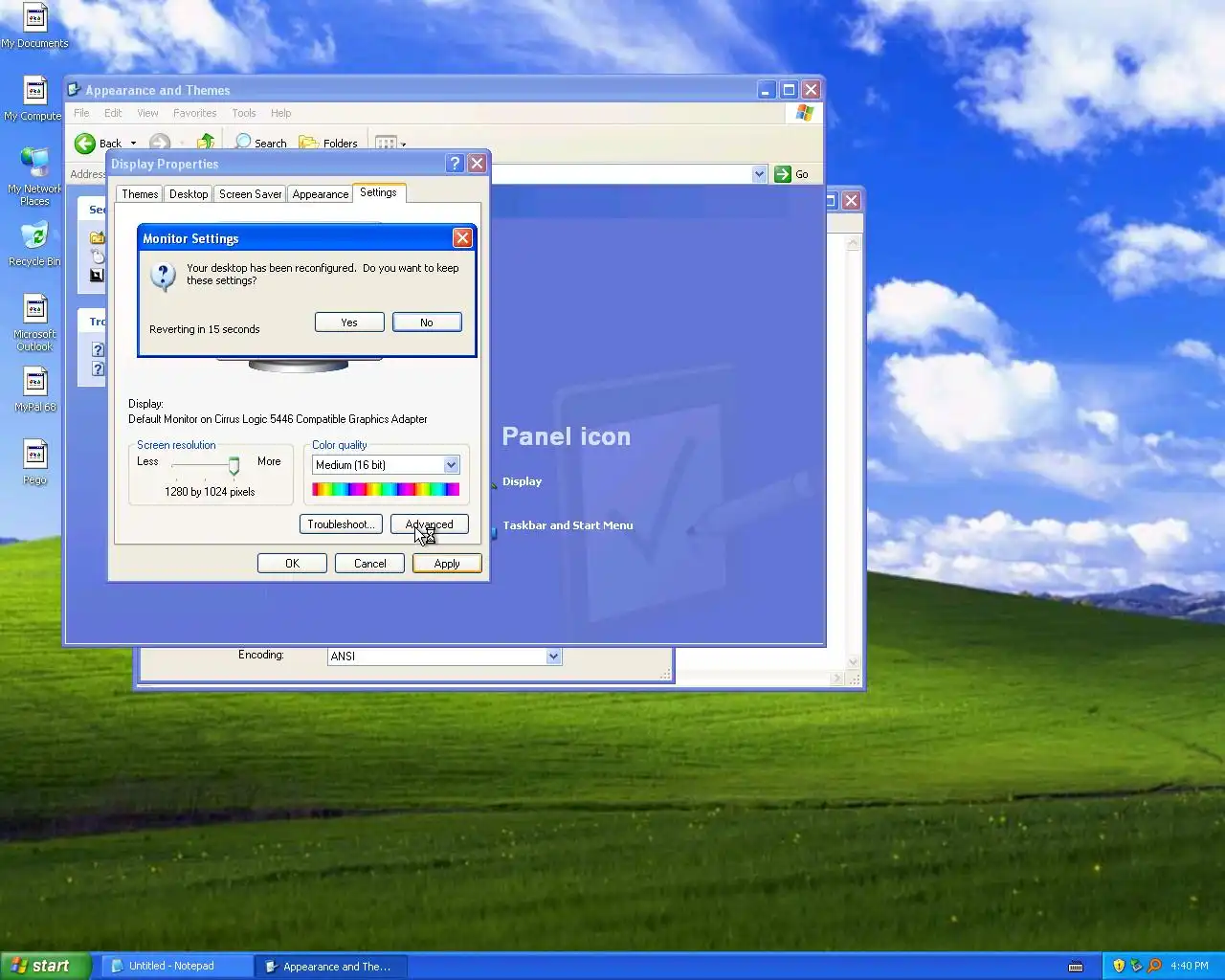Click the orange magnifier tray icon
The image size is (1225, 980).
coord(1154,966)
